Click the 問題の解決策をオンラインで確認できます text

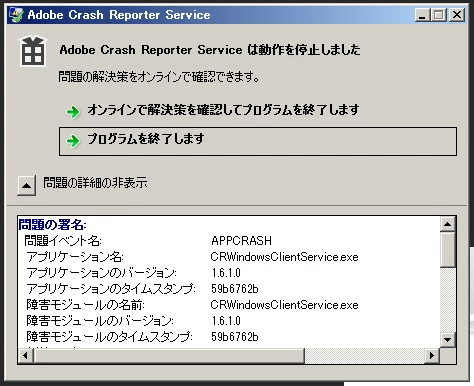(159, 77)
